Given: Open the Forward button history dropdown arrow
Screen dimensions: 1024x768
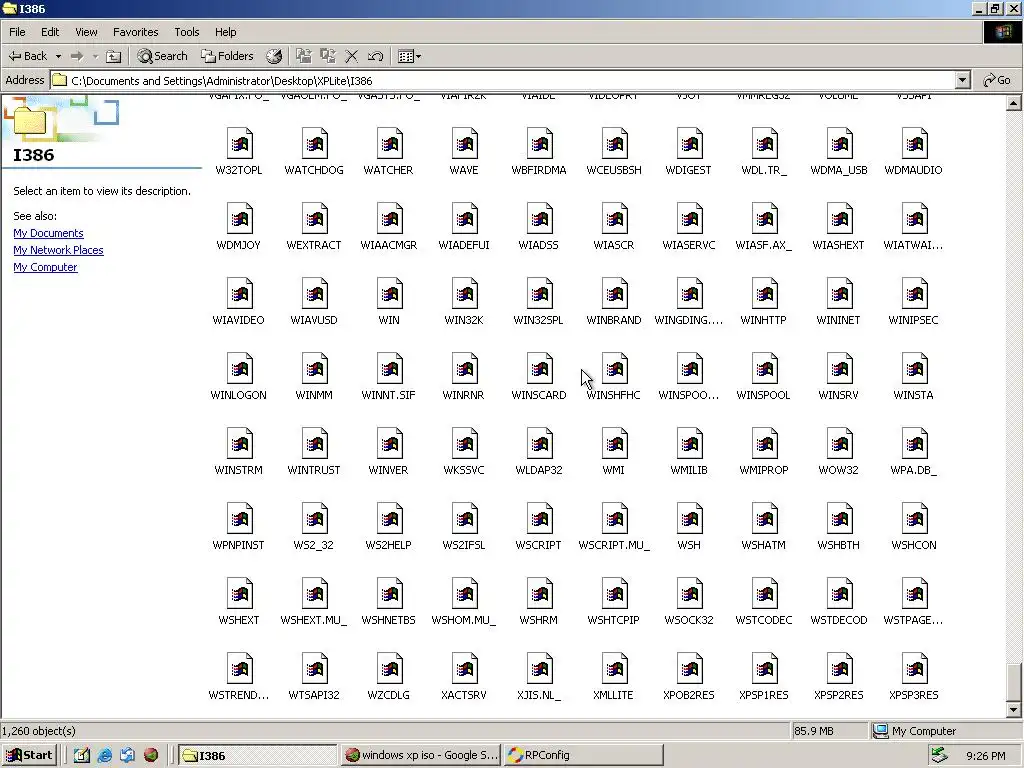Looking at the screenshot, I should tap(95, 56).
